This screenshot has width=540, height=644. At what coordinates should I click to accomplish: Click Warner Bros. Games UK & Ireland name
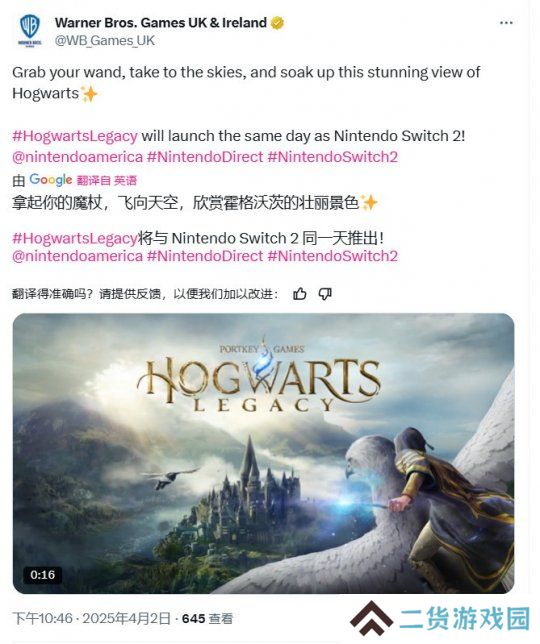[x=161, y=23]
